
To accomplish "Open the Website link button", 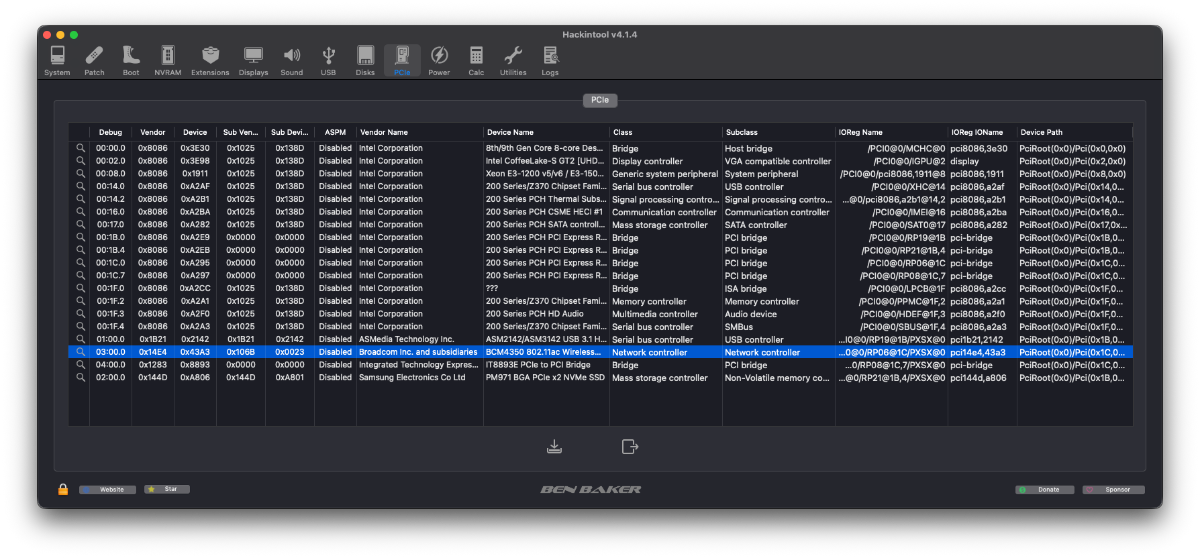I will tap(107, 489).
